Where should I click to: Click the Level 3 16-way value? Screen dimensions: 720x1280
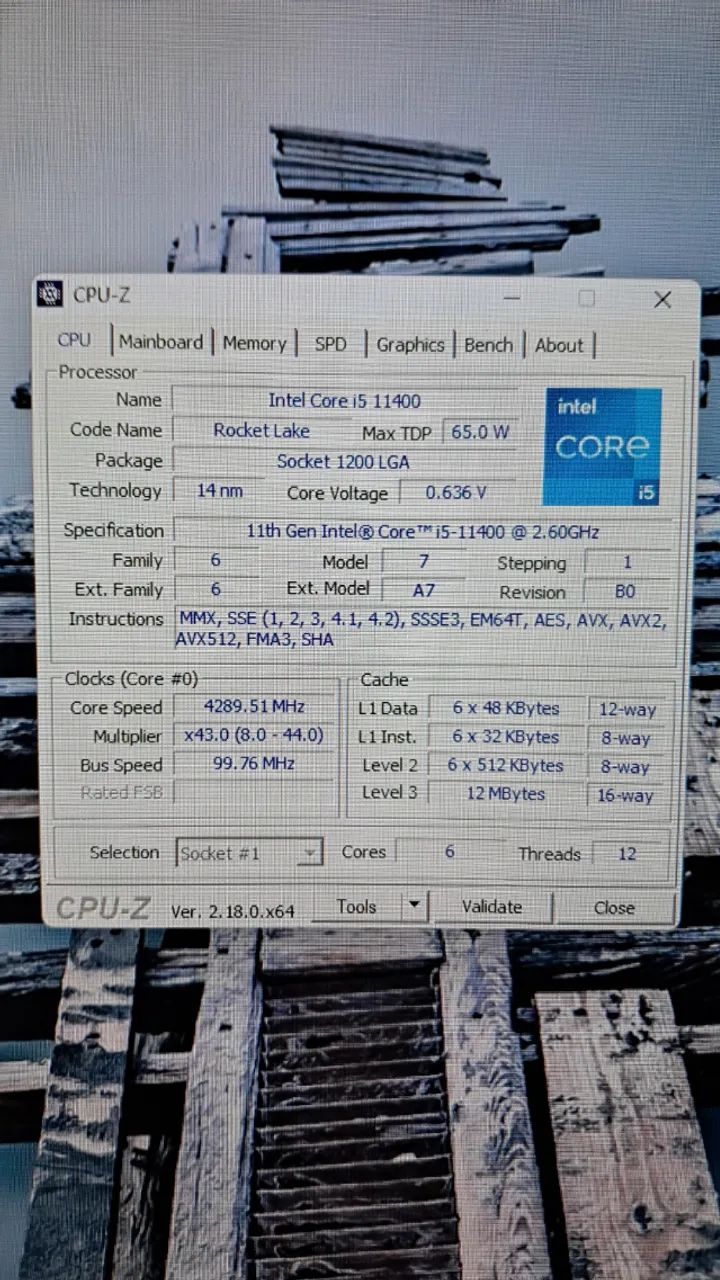click(627, 796)
